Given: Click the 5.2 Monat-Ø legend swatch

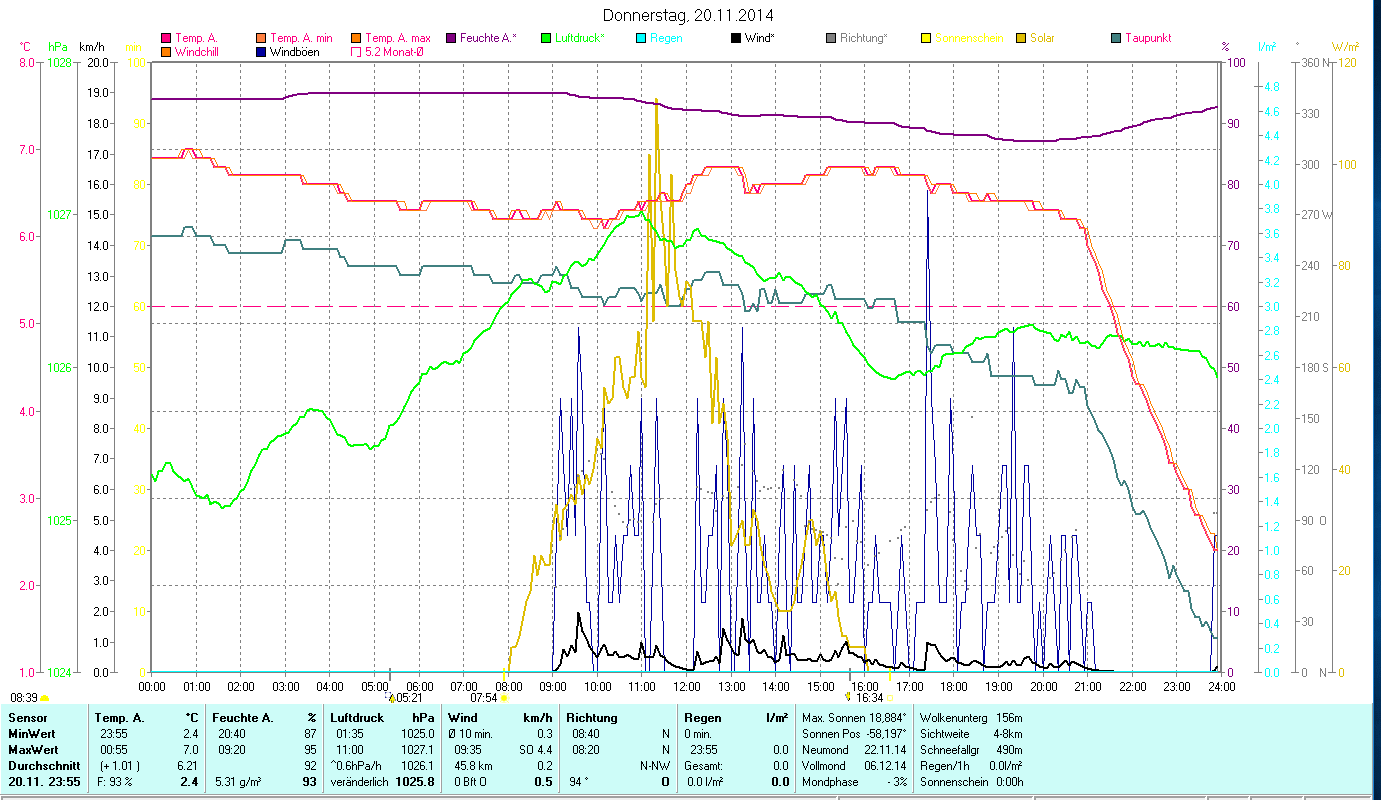Looking at the screenshot, I should [357, 52].
